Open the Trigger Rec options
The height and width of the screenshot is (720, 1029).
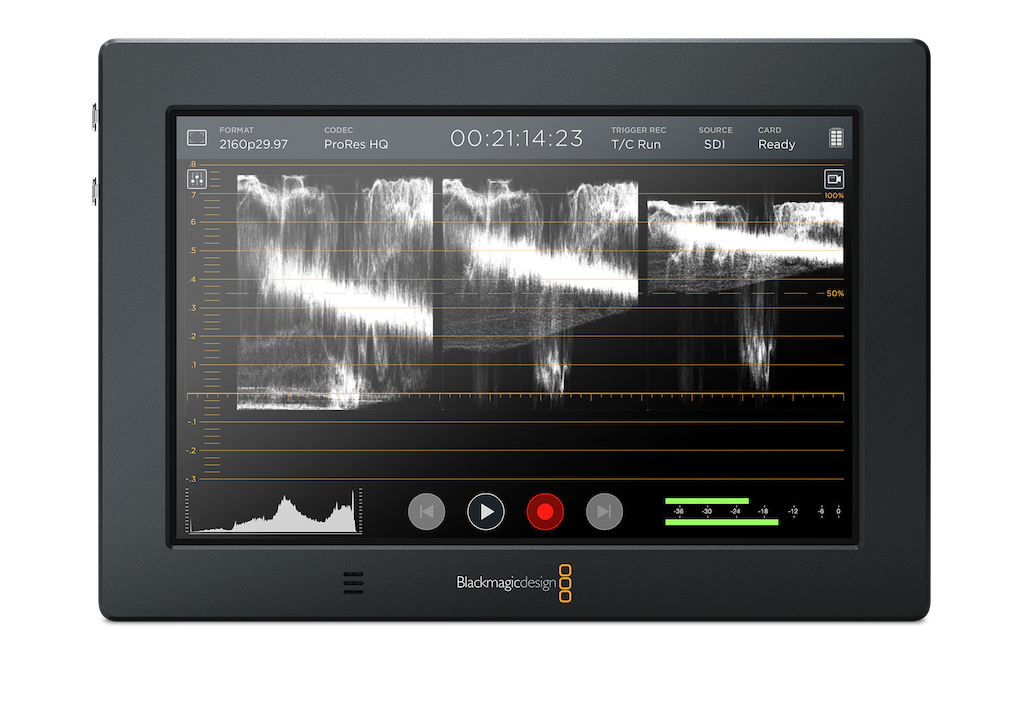coord(637,130)
